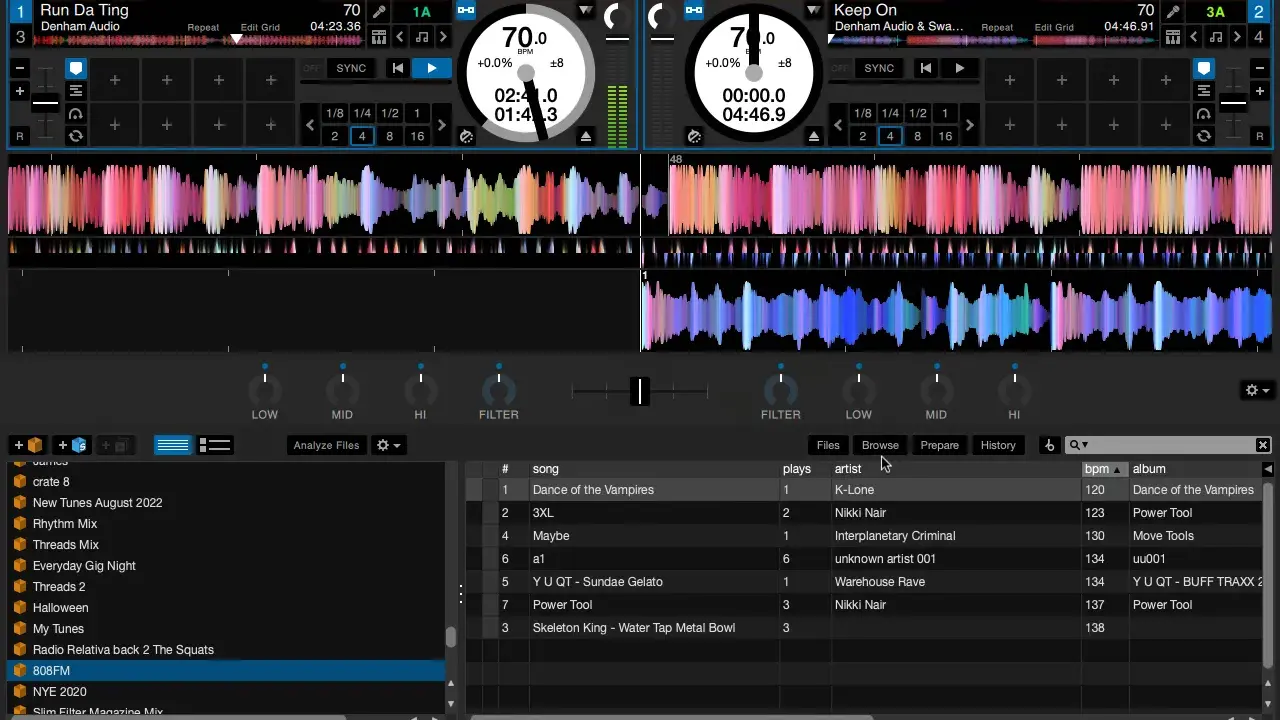Image resolution: width=1280 pixels, height=720 pixels.
Task: Open the deck settings gear dropdown
Action: [x=1257, y=390]
